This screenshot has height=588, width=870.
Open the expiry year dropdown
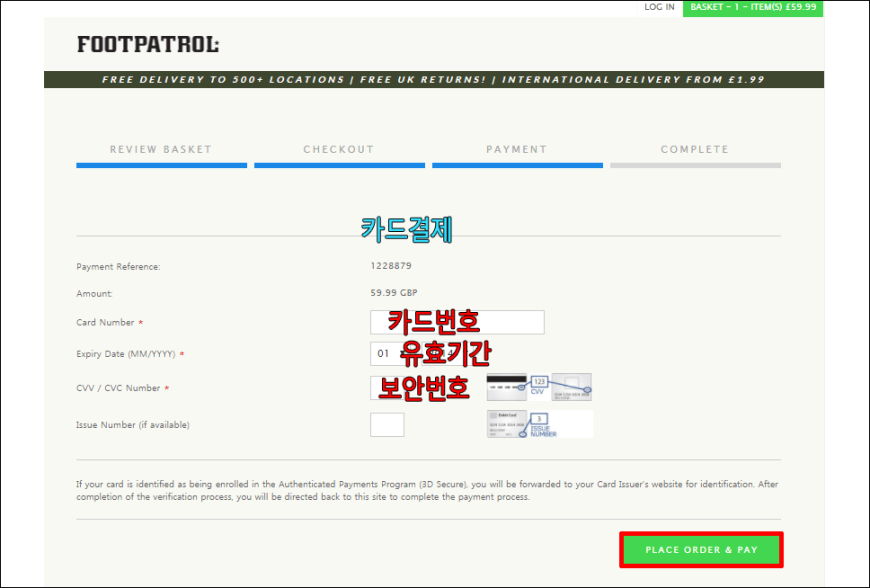tap(449, 354)
